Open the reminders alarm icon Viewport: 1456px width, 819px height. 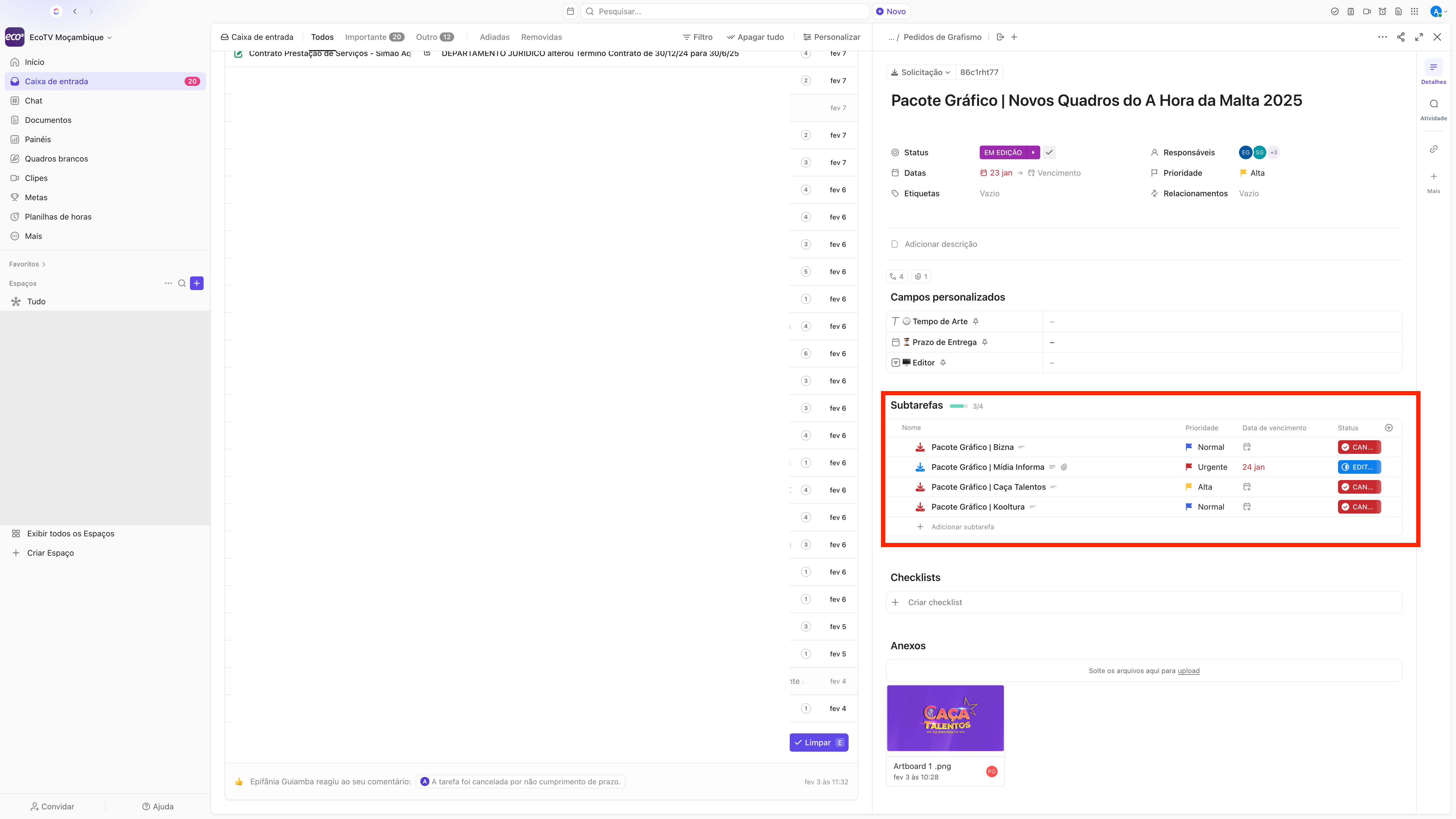[x=1383, y=11]
